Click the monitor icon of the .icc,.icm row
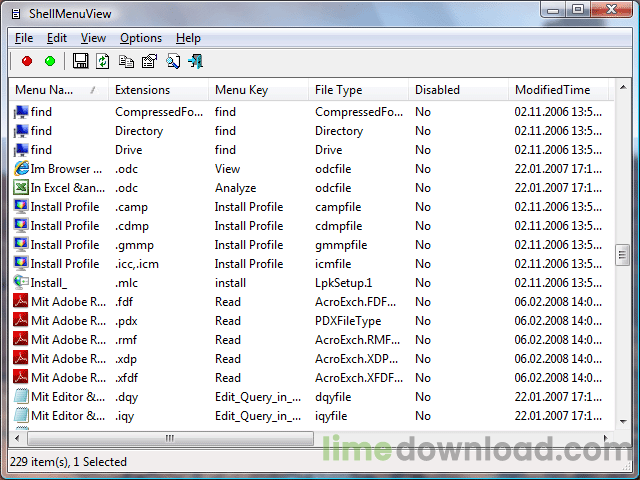 [21, 264]
